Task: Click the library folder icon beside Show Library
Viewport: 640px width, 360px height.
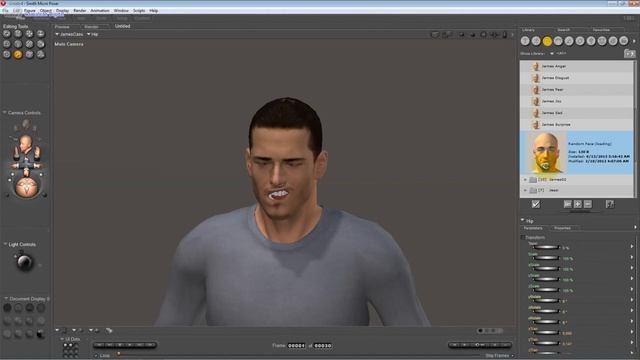Action: click(629, 53)
